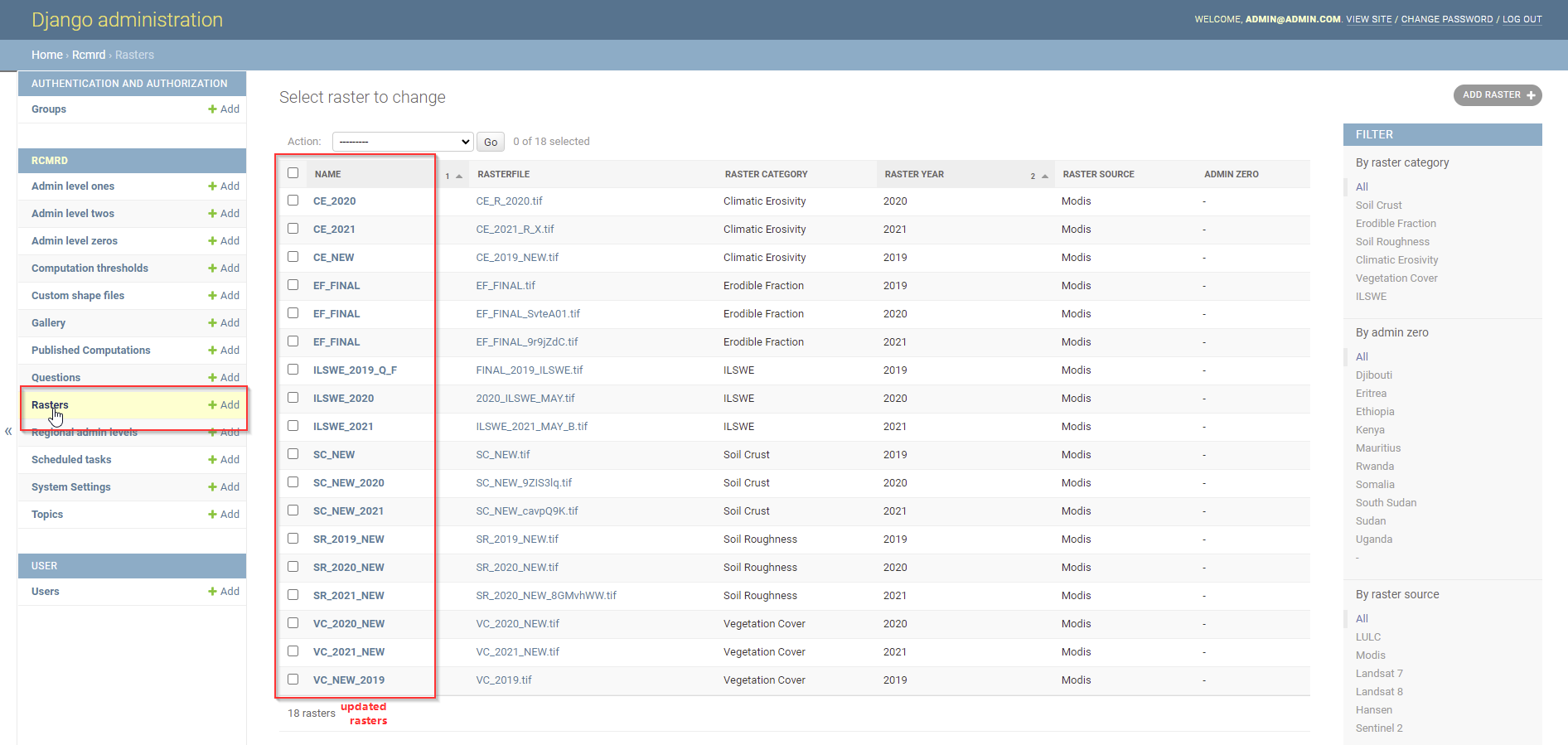Click the Log Out link
1568x745 pixels.
click(x=1522, y=19)
